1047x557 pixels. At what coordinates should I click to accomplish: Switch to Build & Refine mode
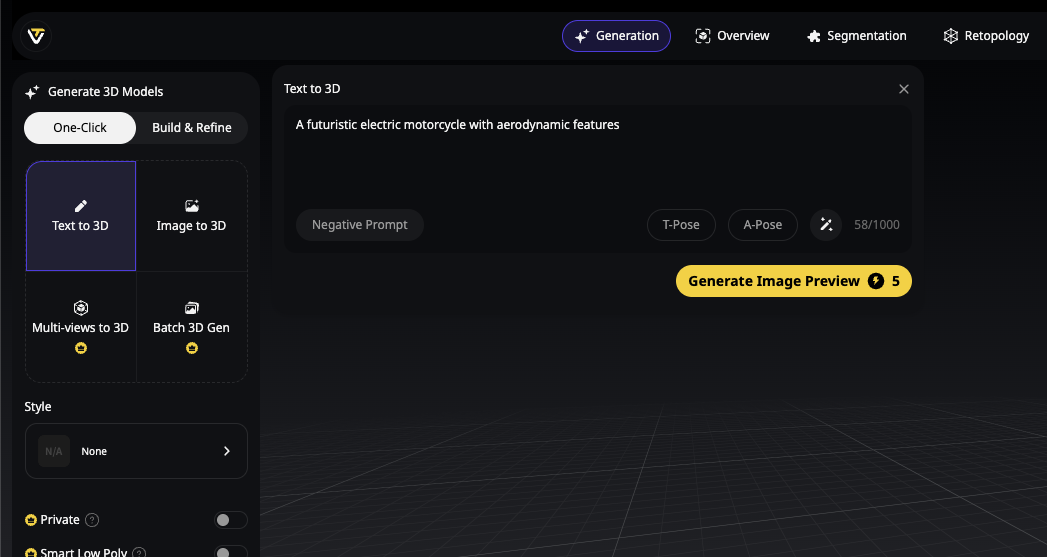click(x=192, y=128)
